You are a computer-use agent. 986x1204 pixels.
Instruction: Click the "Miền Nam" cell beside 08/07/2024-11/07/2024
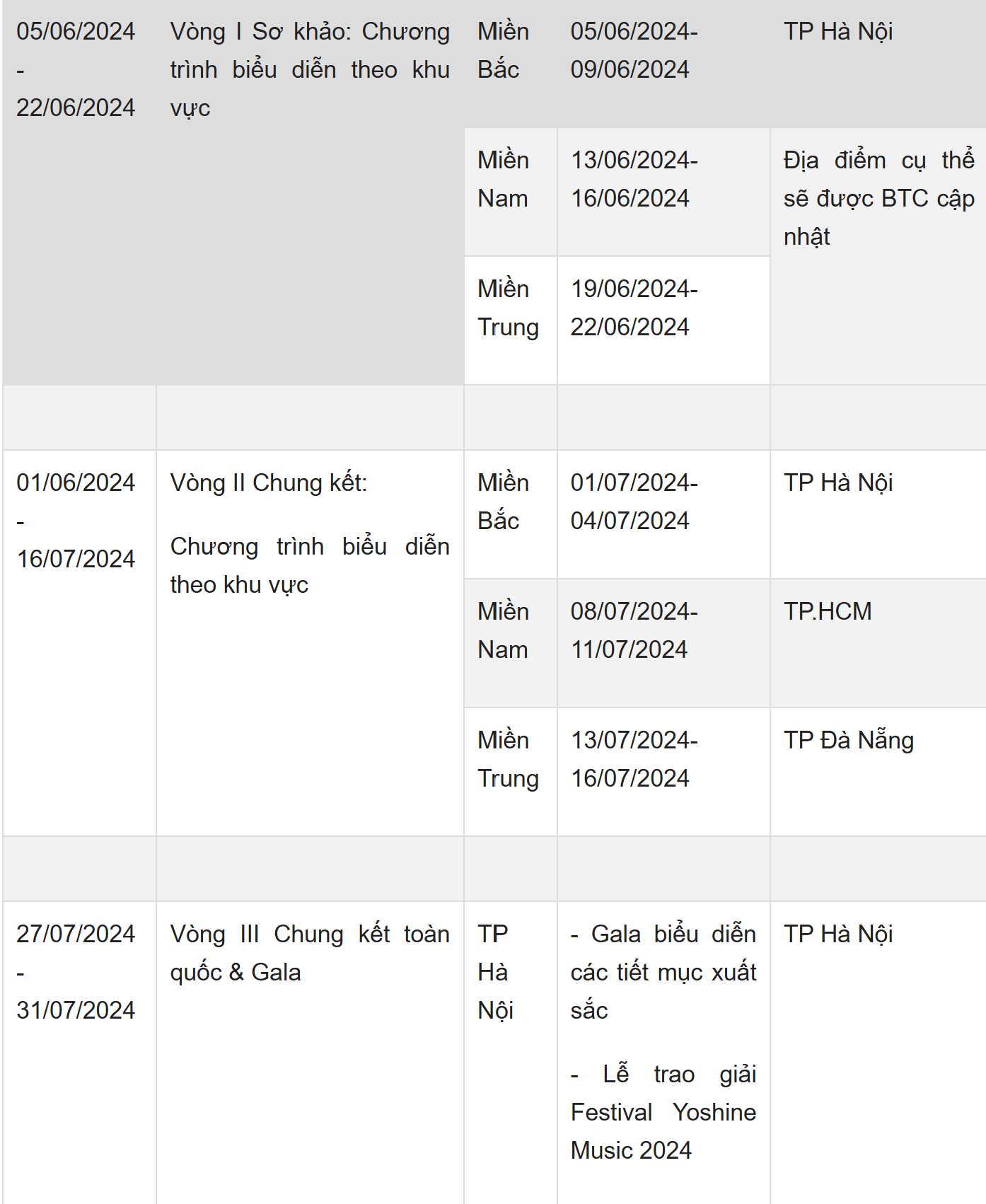tap(503, 630)
